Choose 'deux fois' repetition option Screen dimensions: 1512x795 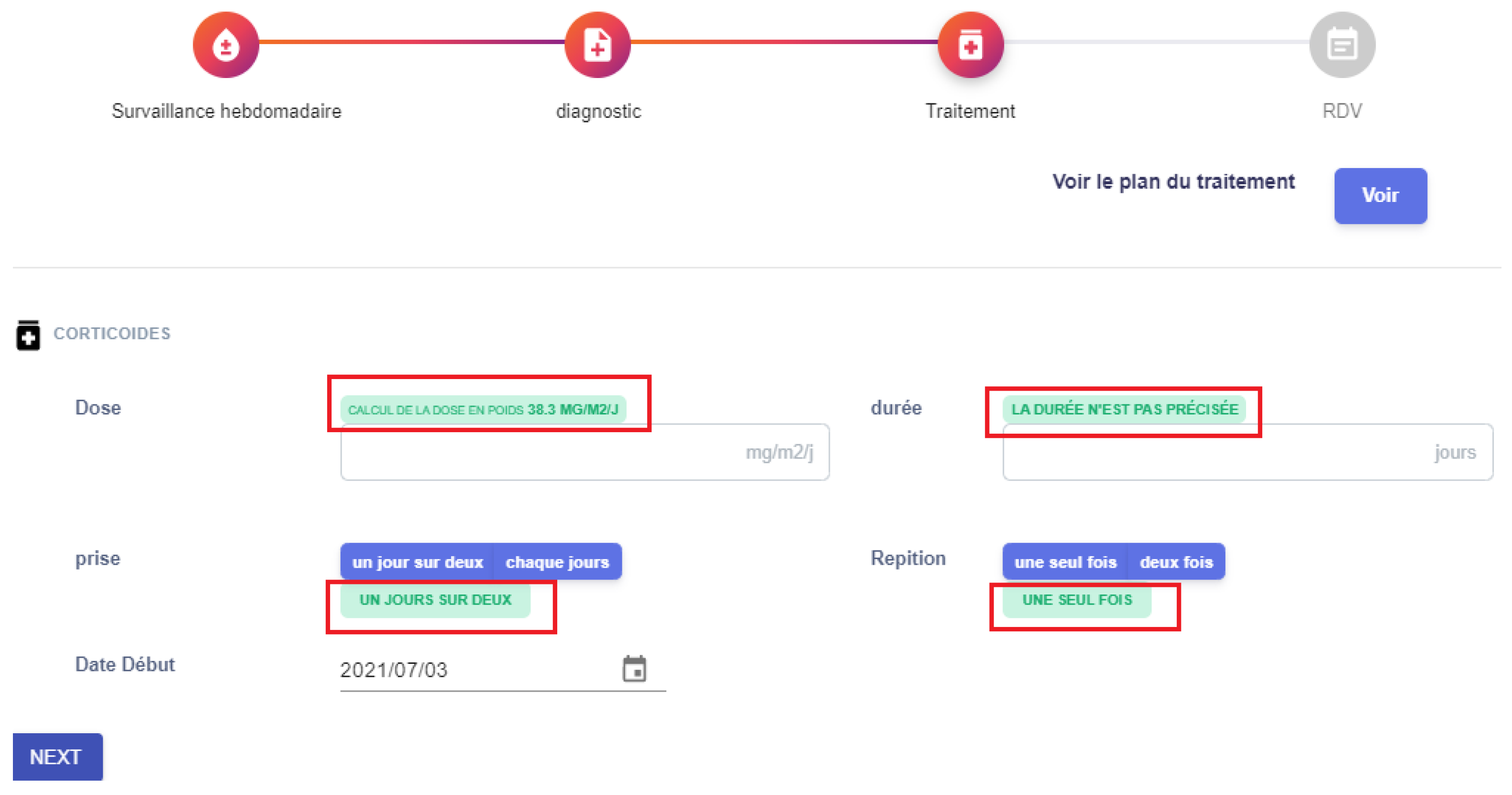click(x=1176, y=562)
